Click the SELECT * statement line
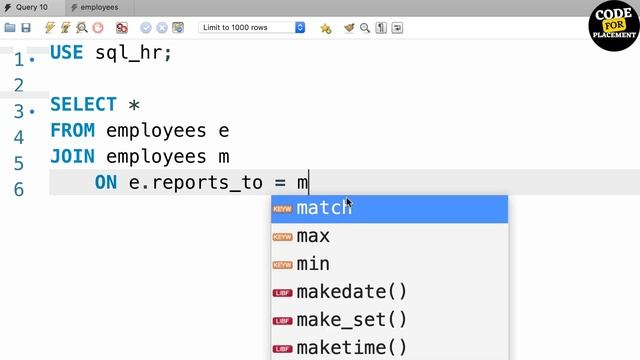The image size is (640, 360). 95,104
